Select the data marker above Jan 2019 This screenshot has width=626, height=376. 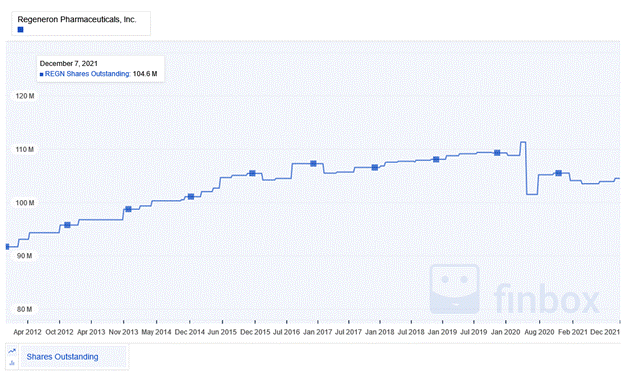point(436,159)
